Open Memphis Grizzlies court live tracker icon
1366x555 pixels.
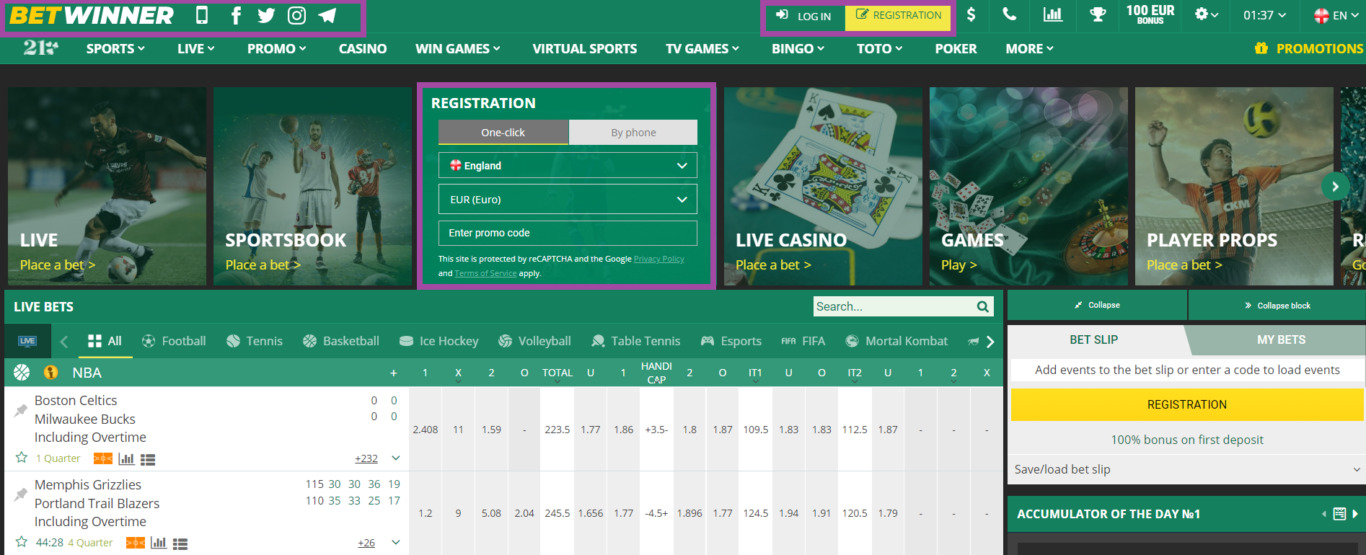[135, 543]
